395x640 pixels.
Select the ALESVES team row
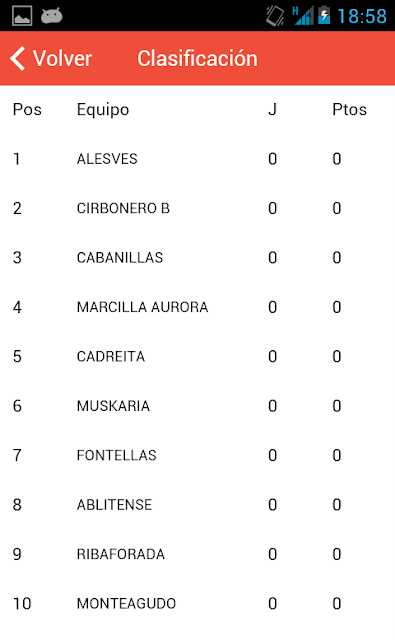198,159
